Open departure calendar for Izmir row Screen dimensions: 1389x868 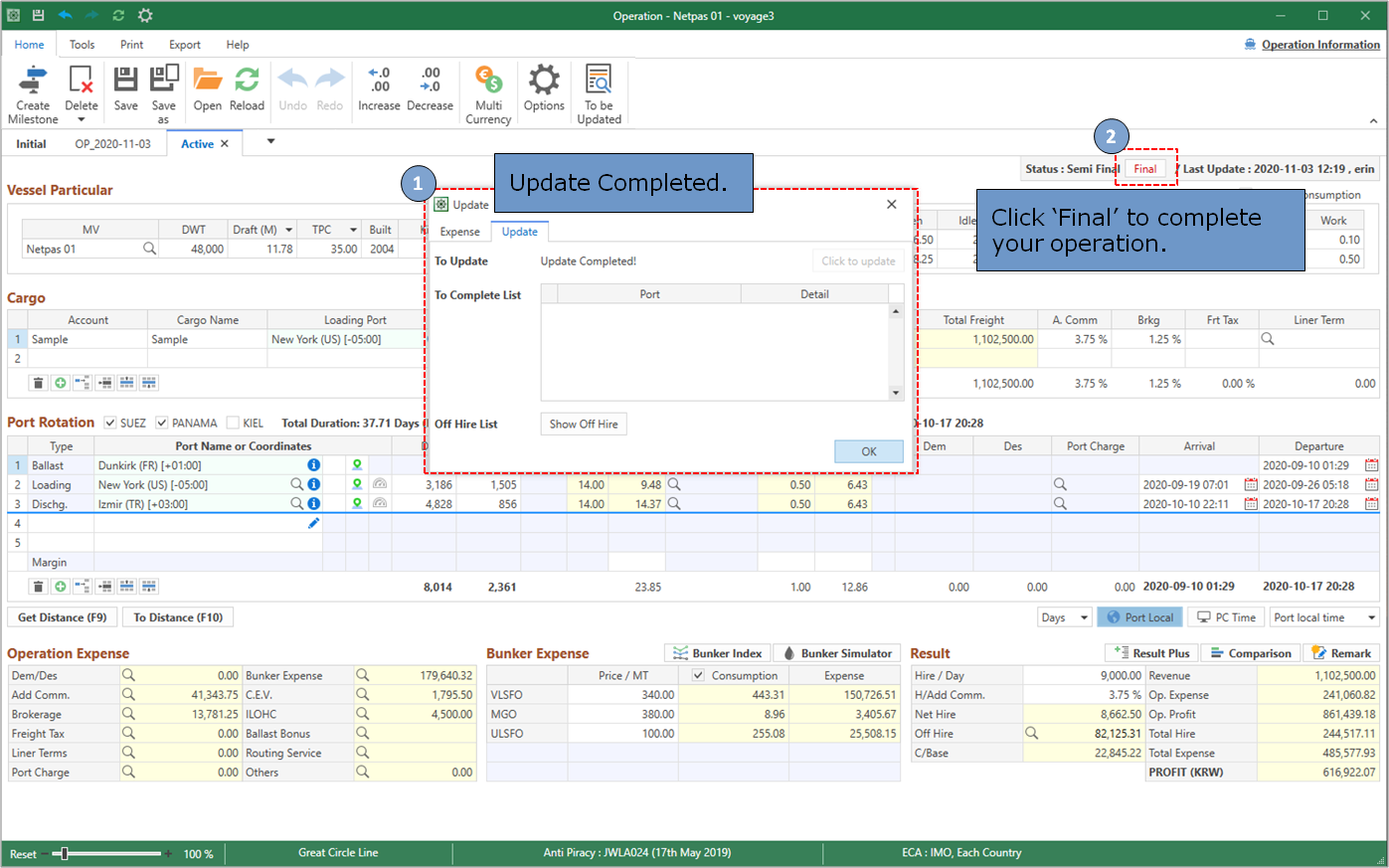pos(1371,504)
